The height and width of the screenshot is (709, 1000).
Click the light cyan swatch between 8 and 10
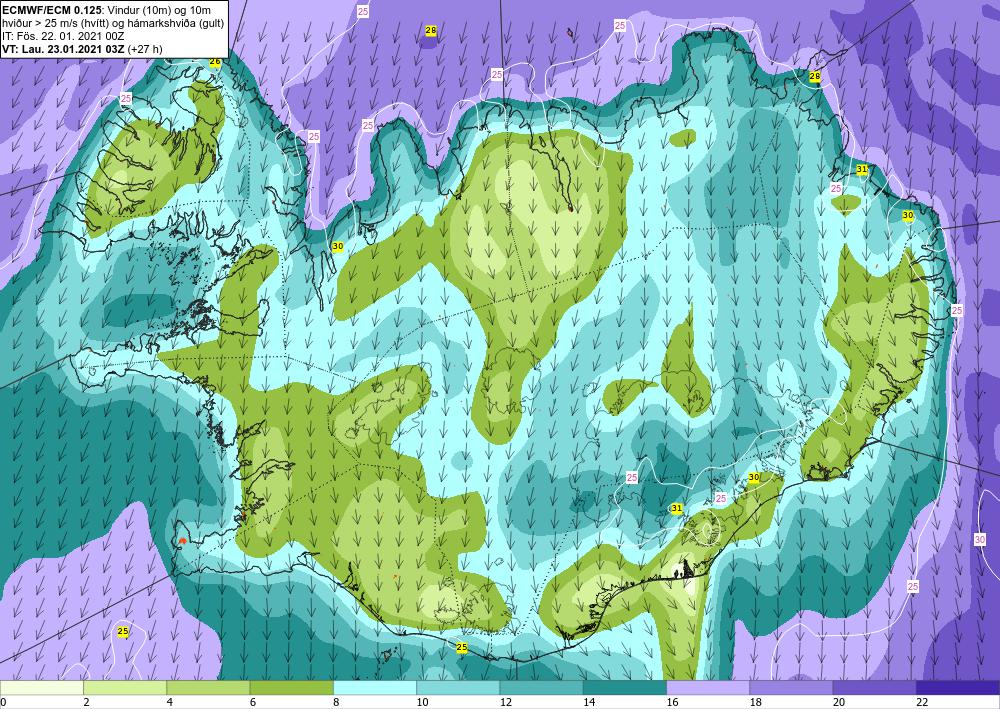[x=375, y=688]
